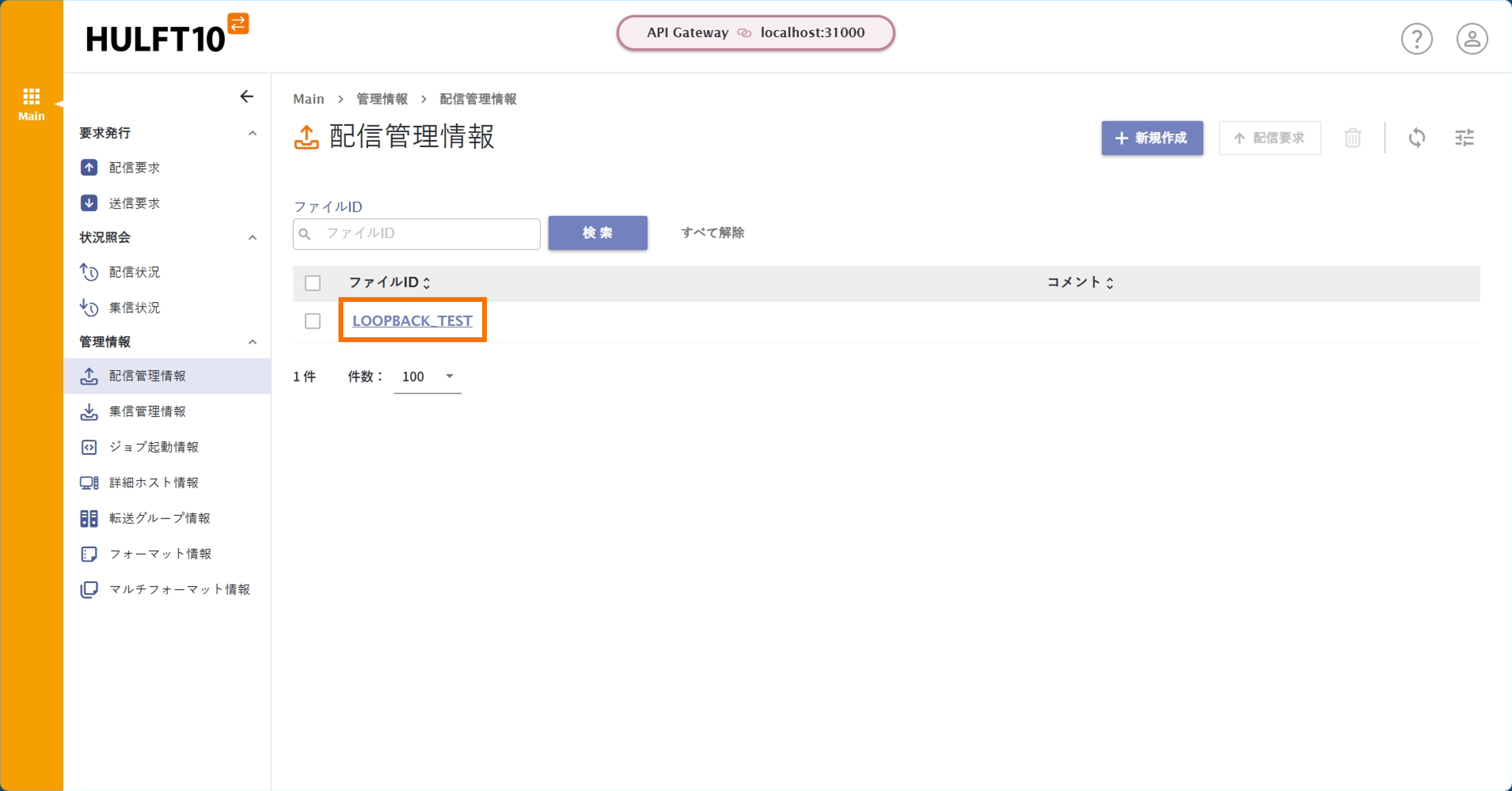Click the API Gateway connection link icon
This screenshot has height=791, width=1512.
click(x=744, y=33)
